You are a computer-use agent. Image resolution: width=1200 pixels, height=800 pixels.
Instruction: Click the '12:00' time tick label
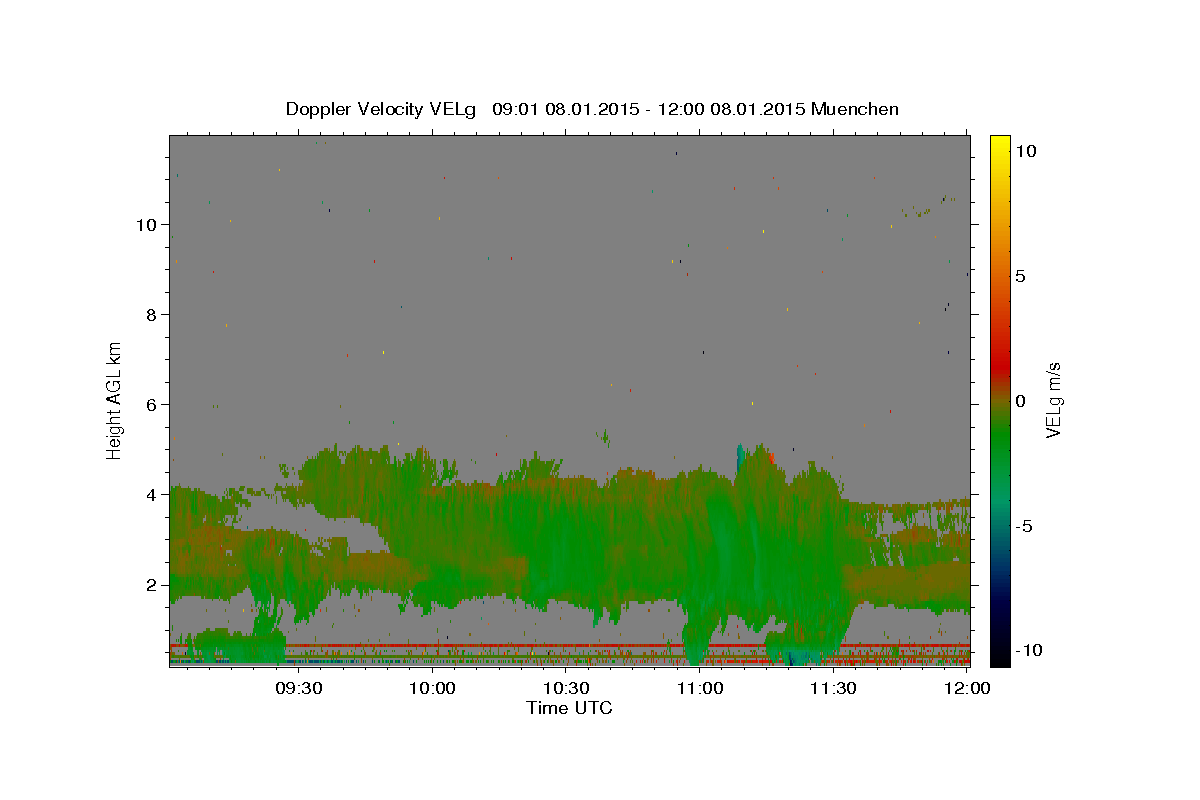(x=967, y=688)
